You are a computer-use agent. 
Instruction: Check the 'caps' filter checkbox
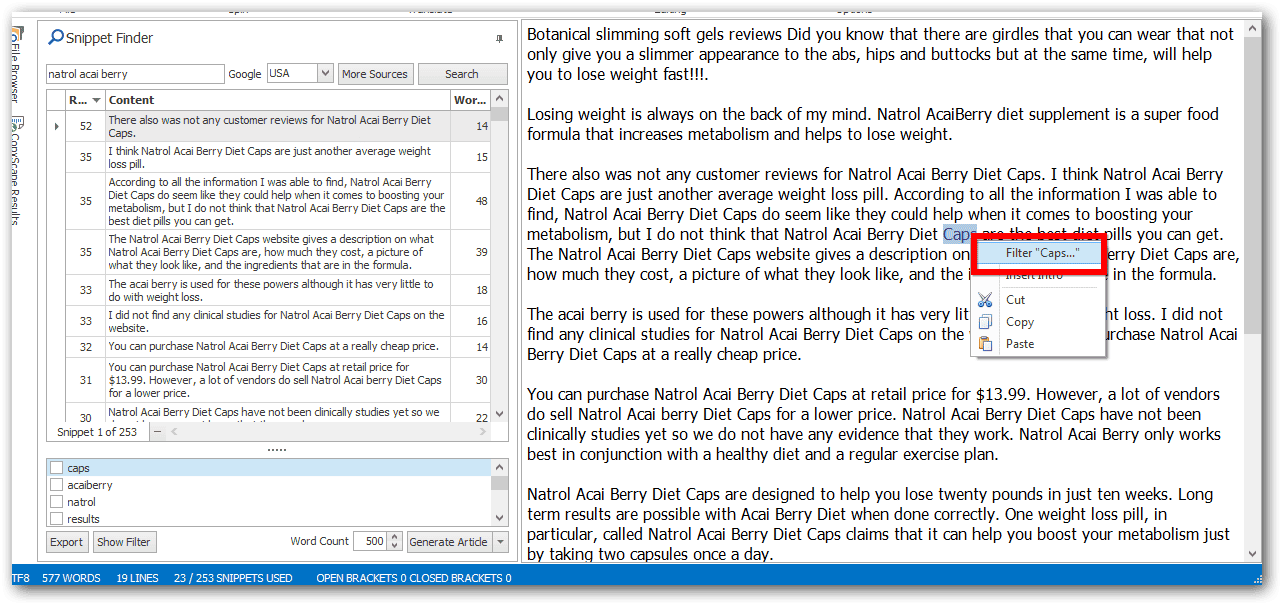56,468
